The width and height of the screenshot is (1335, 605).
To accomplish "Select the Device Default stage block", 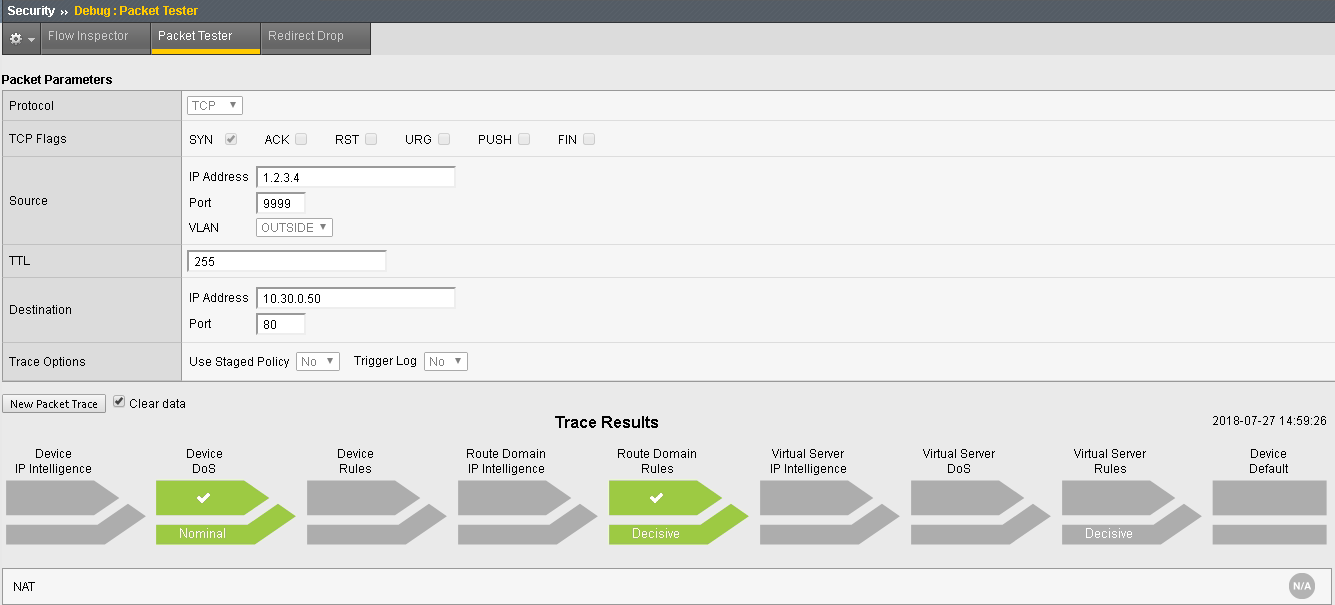I will click(1269, 512).
